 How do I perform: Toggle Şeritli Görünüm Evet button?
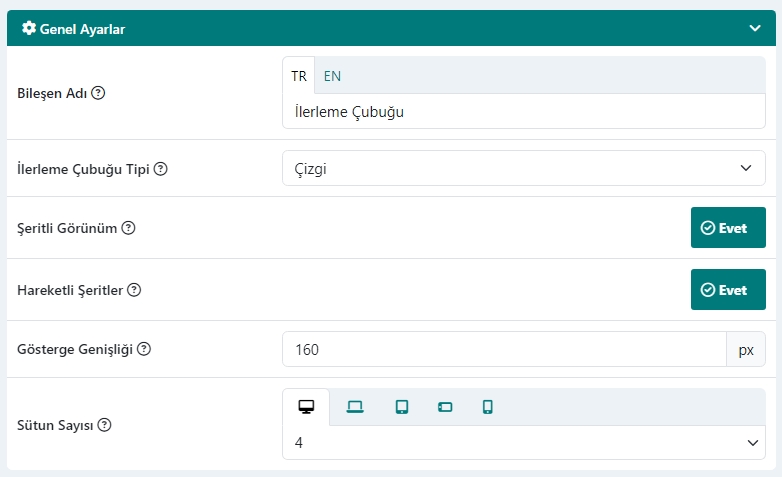click(x=728, y=228)
